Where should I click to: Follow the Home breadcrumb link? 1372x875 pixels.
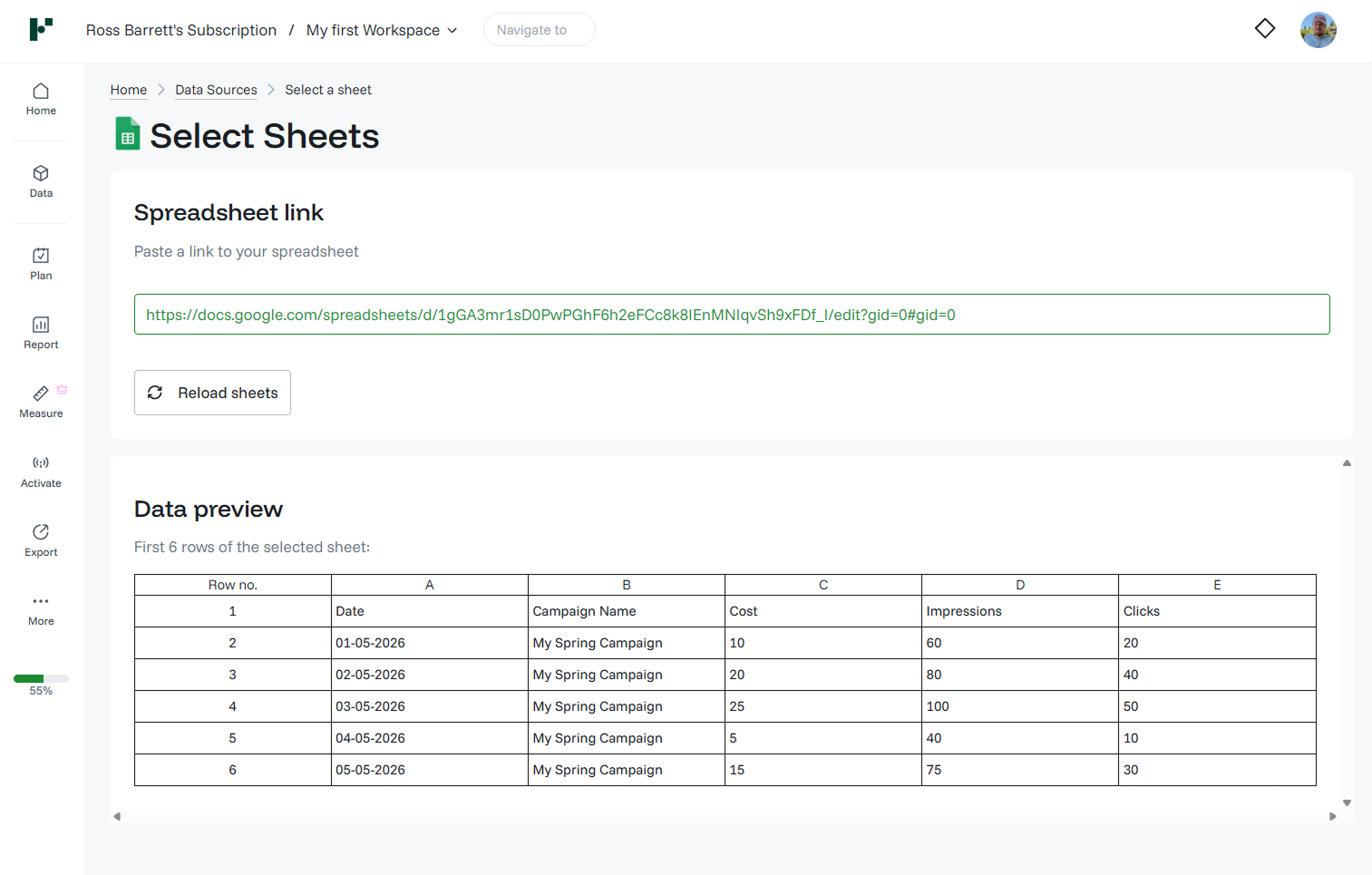click(129, 90)
